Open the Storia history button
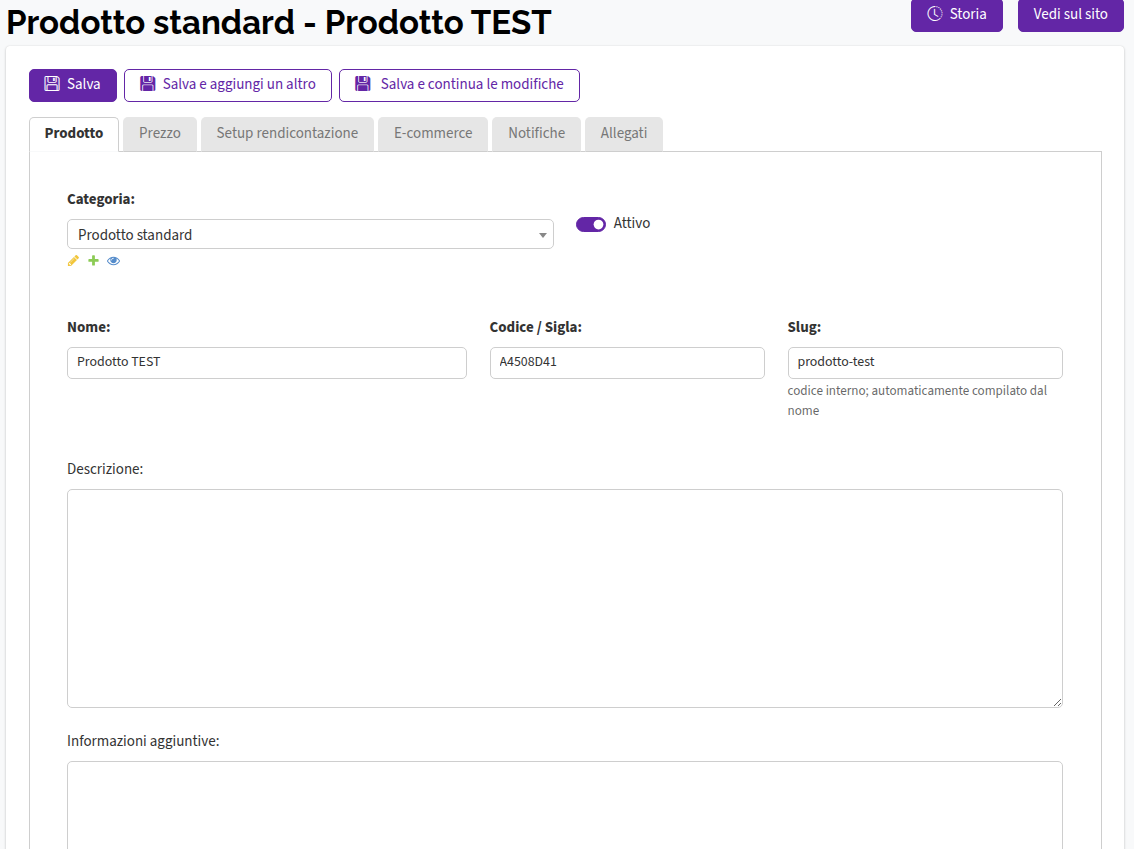 [x=957, y=15]
